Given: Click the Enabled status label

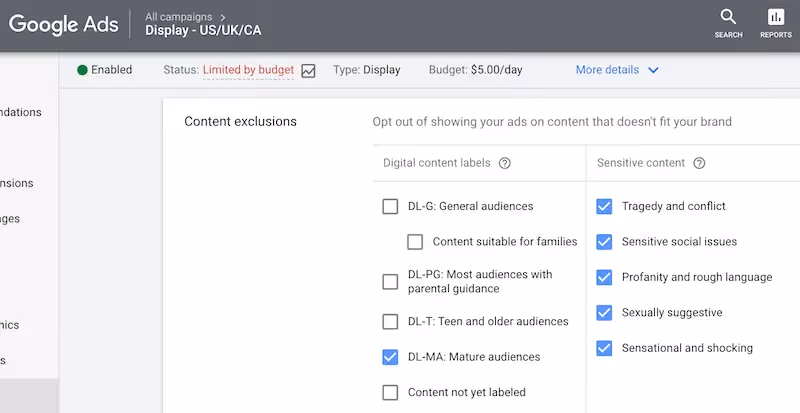Looking at the screenshot, I should [112, 70].
